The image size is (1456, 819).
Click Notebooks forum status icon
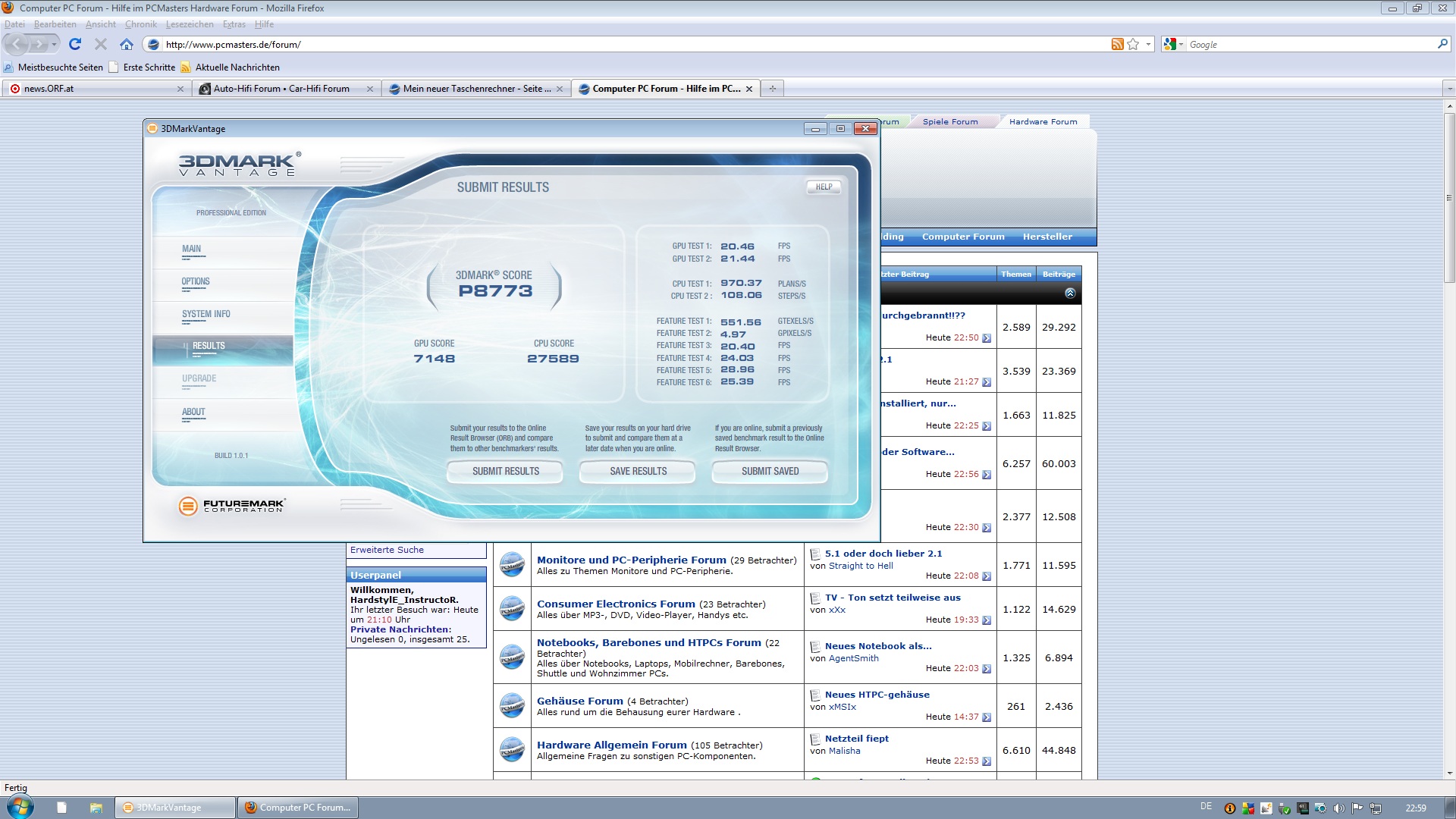512,657
